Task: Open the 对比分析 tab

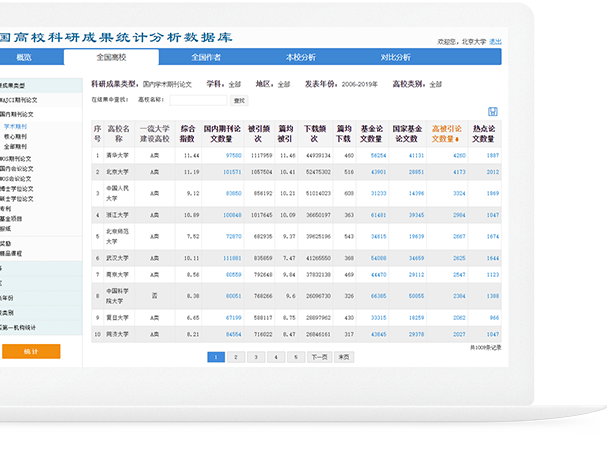Action: pyautogui.click(x=395, y=57)
